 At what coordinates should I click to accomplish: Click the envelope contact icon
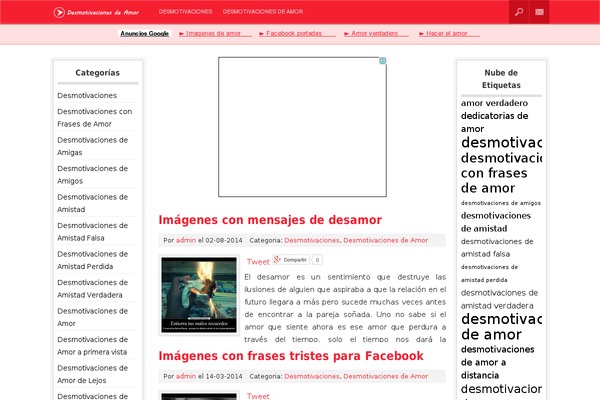point(540,12)
